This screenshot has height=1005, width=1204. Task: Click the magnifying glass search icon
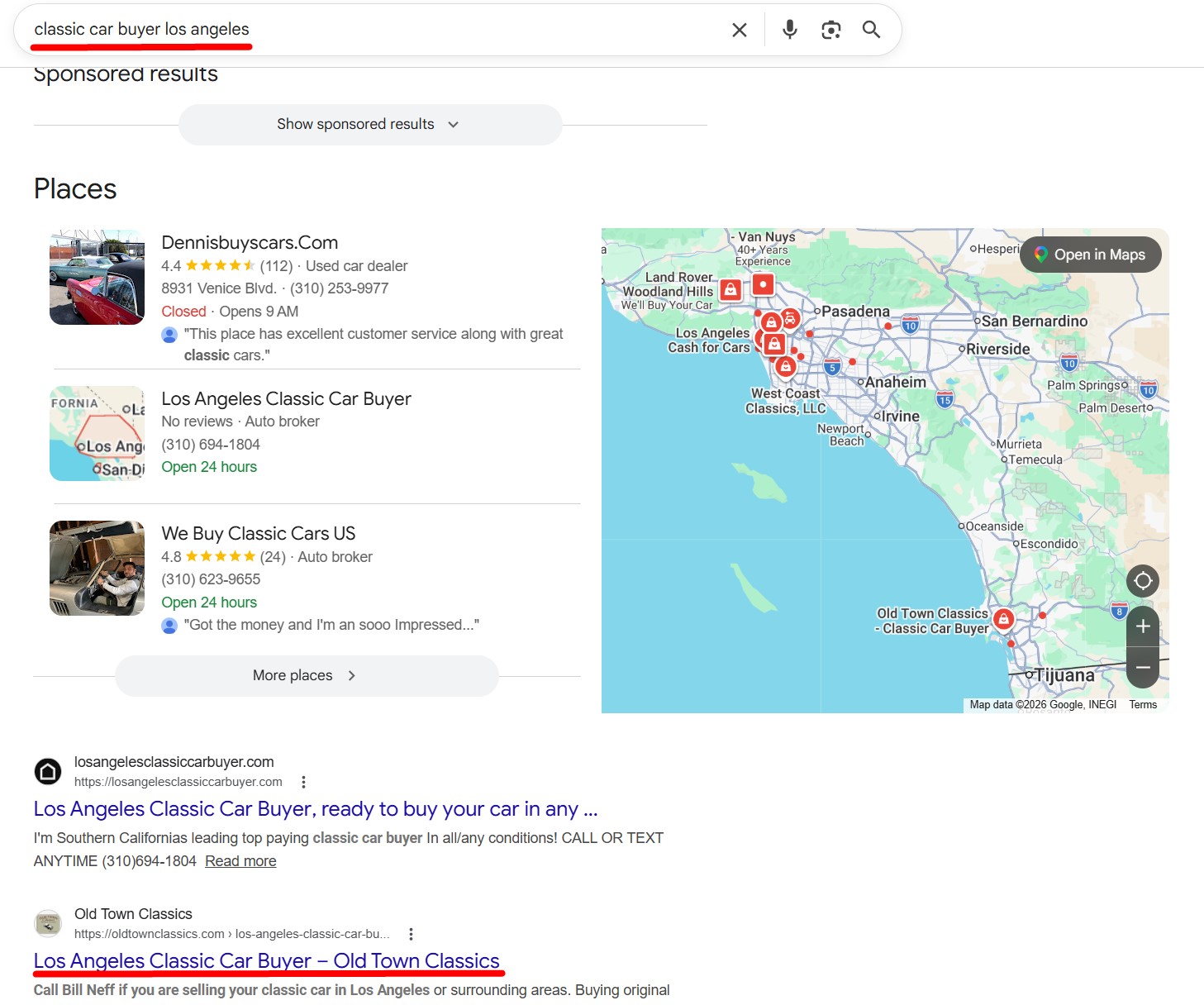click(871, 30)
